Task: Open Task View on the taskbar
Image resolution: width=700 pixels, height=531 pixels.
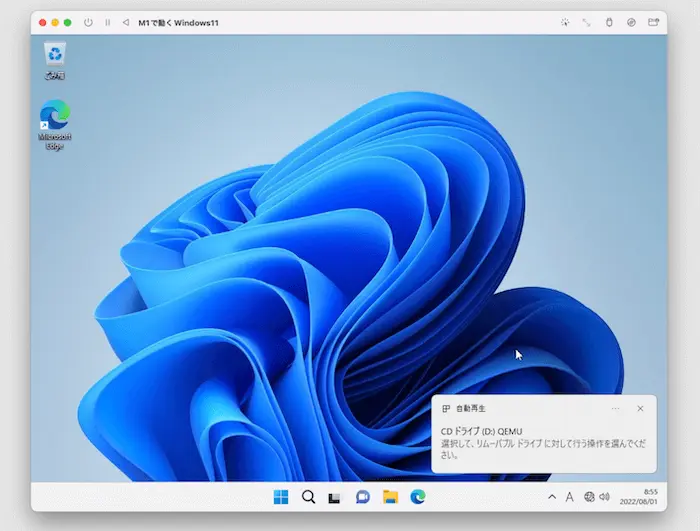Action: pos(334,498)
